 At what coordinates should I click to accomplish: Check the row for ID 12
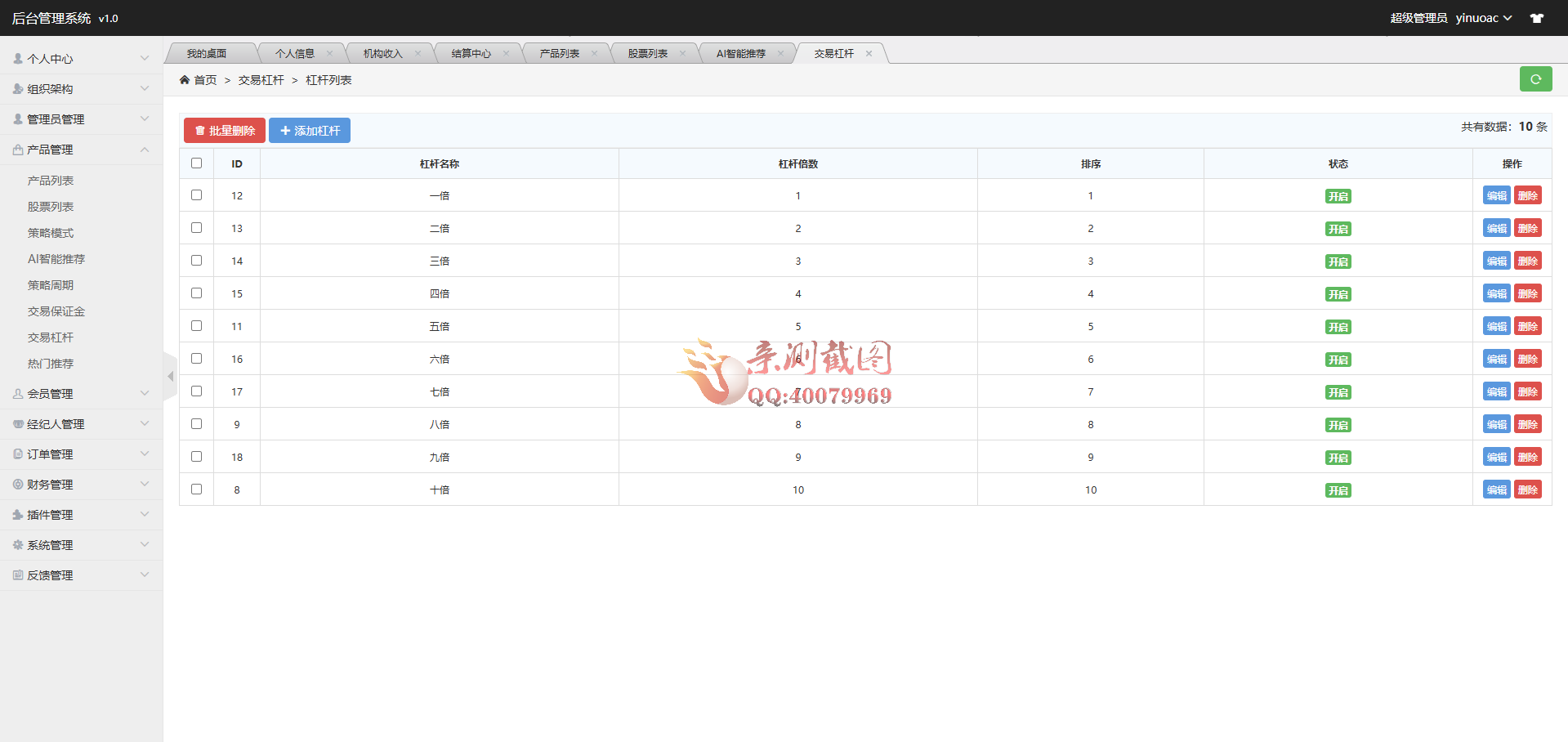(x=196, y=195)
